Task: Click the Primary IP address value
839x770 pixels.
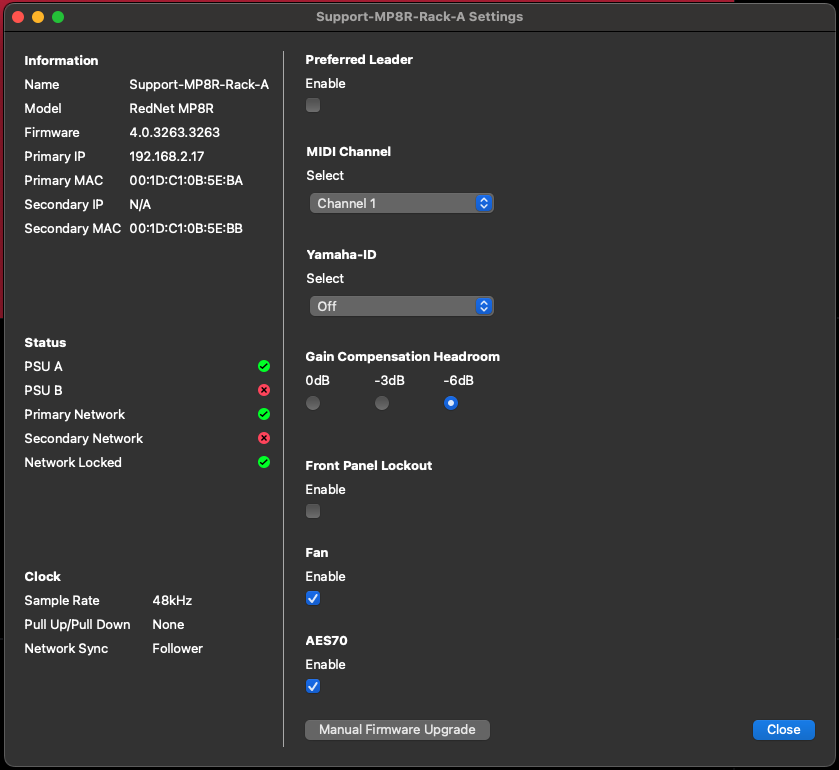Action: click(167, 157)
